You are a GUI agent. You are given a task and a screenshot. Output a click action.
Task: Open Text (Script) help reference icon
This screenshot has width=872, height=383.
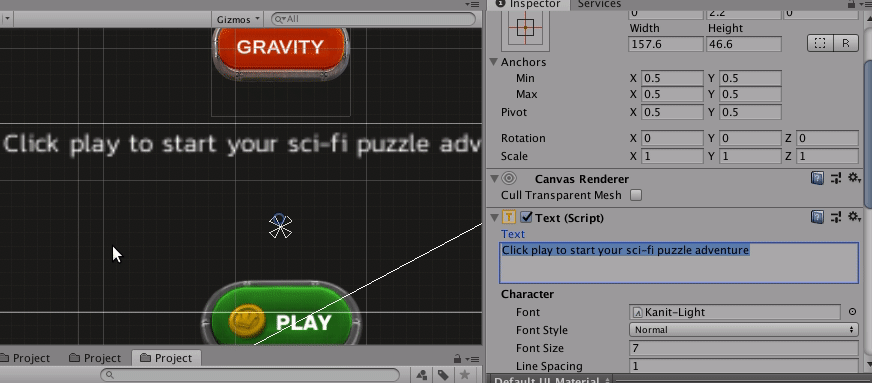pos(817,217)
